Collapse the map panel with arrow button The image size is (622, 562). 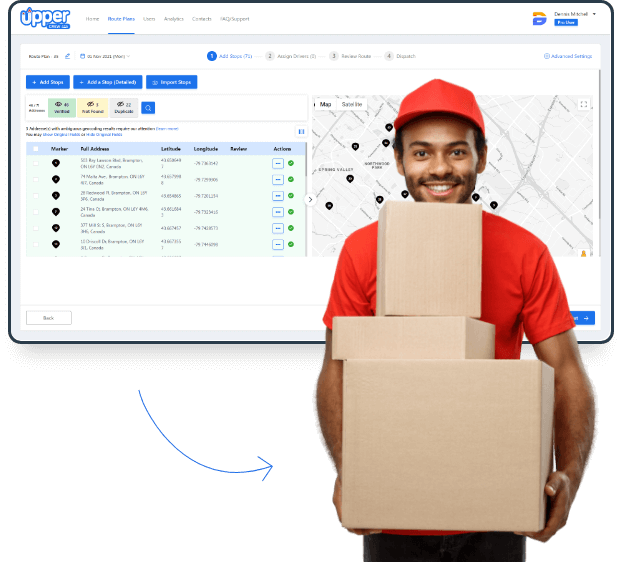310,199
